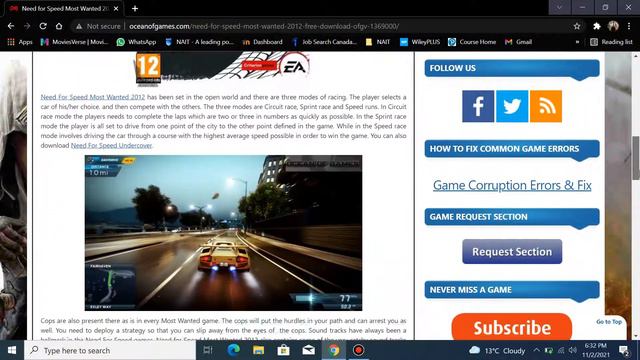Bookmark this page with the star
Viewport: 640px width, 360px height.
pos(577,26)
